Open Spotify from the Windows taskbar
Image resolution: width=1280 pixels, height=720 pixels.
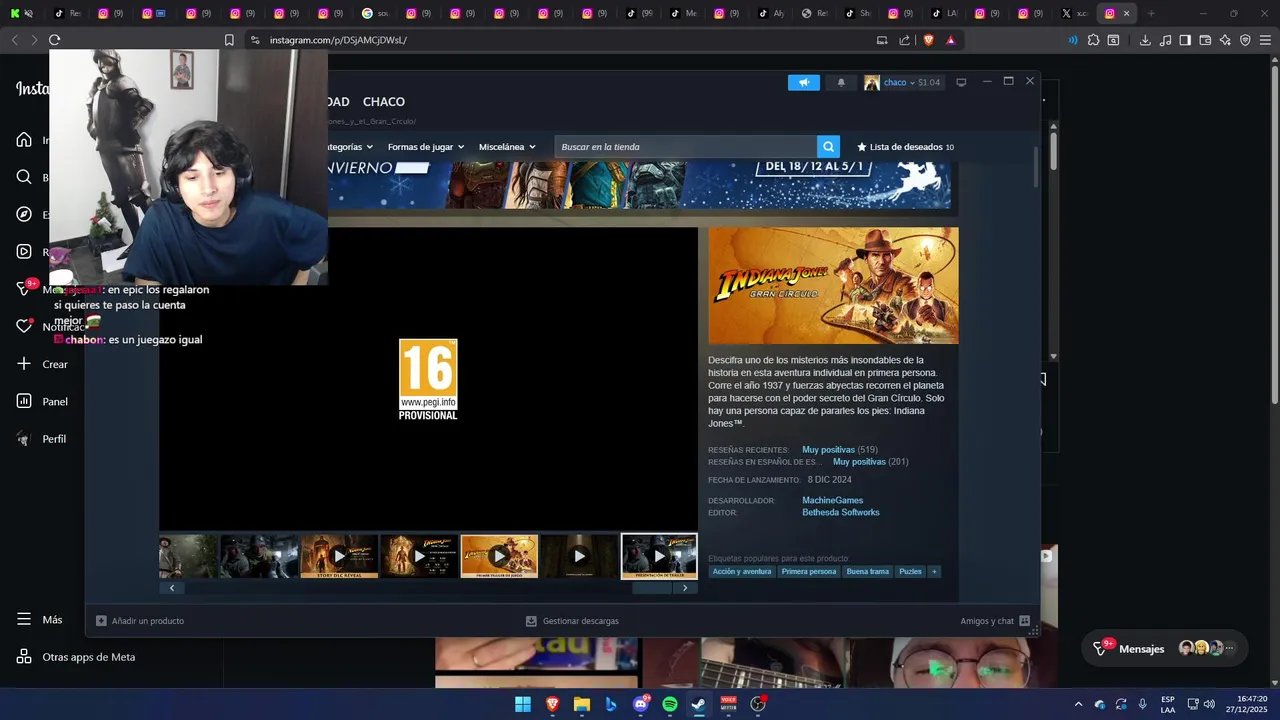670,704
